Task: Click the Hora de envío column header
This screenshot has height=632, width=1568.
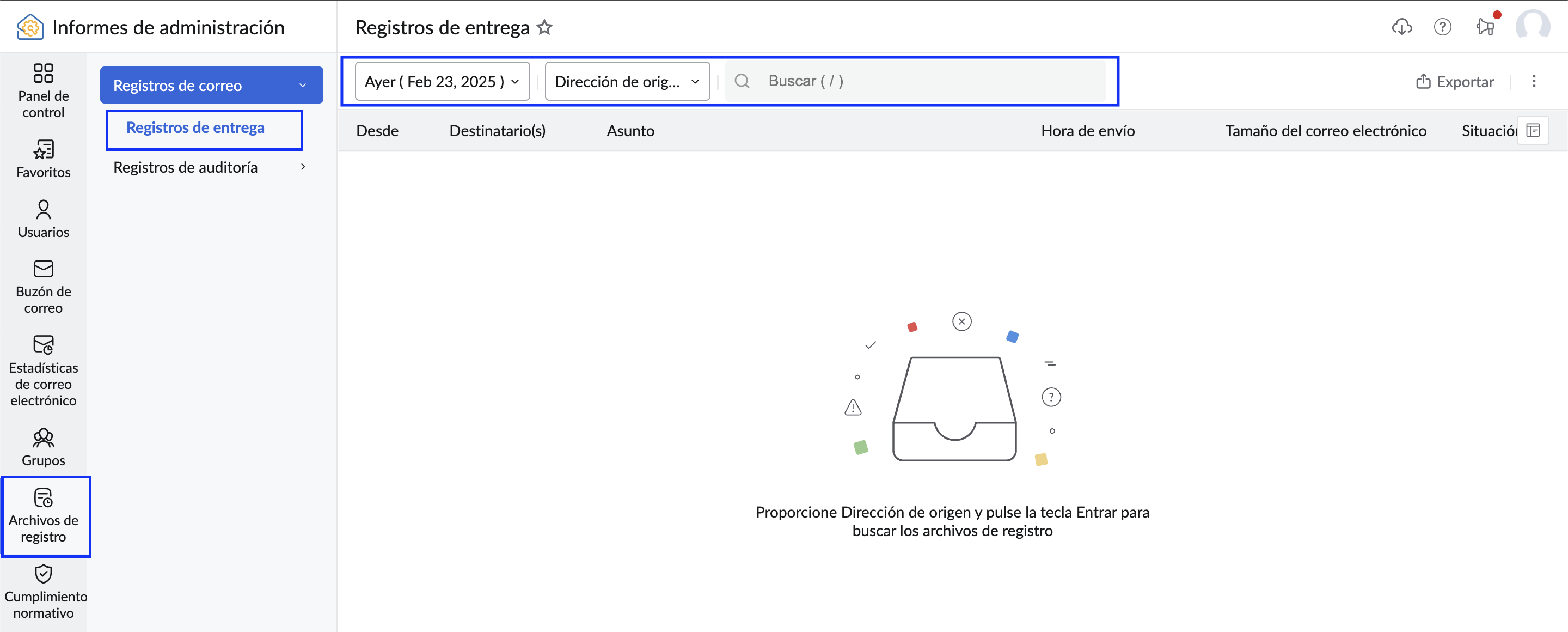Action: tap(1087, 131)
